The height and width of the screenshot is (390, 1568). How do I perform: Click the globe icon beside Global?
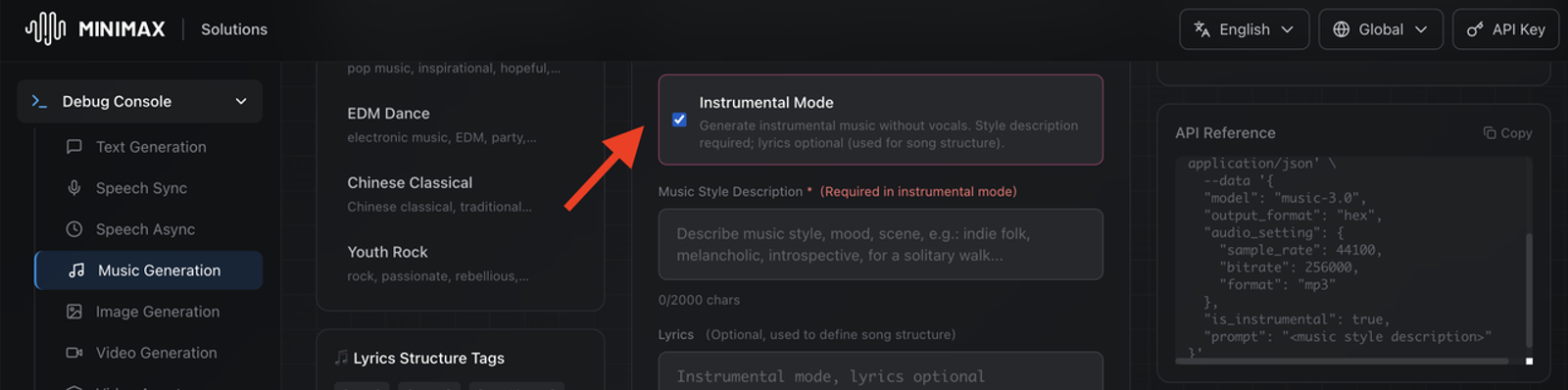(x=1341, y=29)
